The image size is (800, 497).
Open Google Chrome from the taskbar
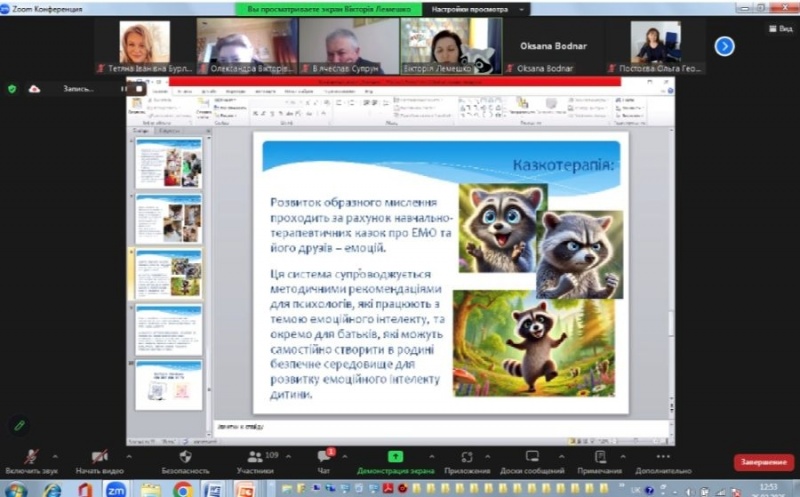[182, 489]
